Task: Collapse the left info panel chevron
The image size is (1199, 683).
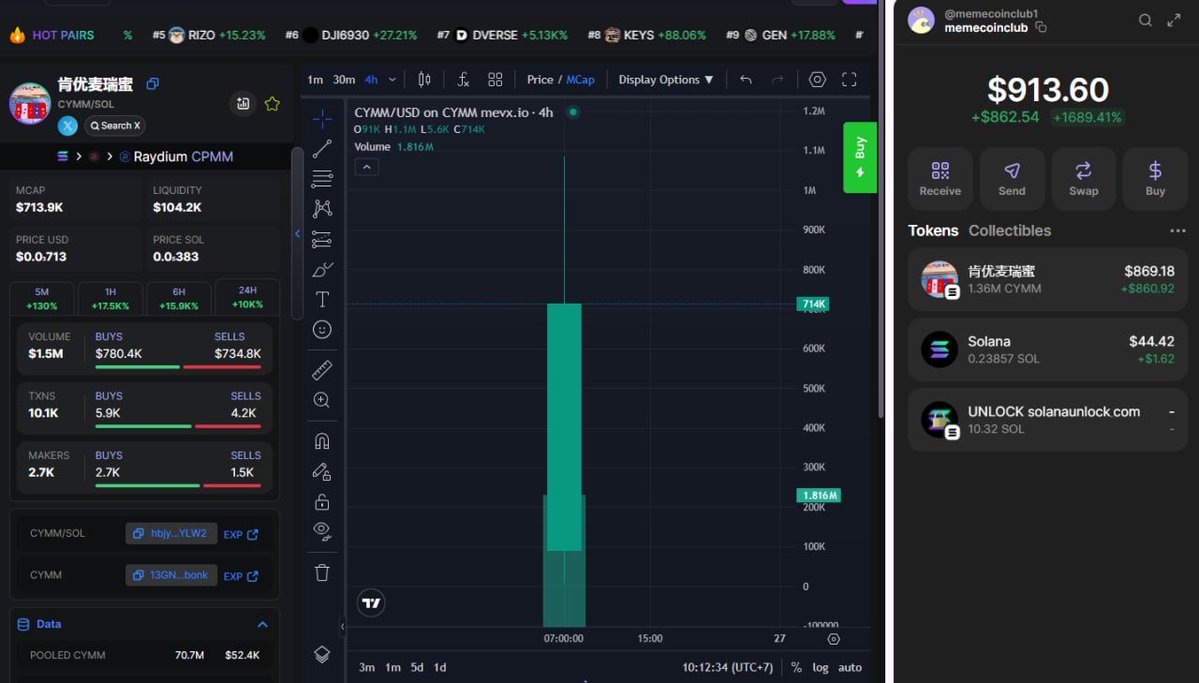Action: coord(297,234)
